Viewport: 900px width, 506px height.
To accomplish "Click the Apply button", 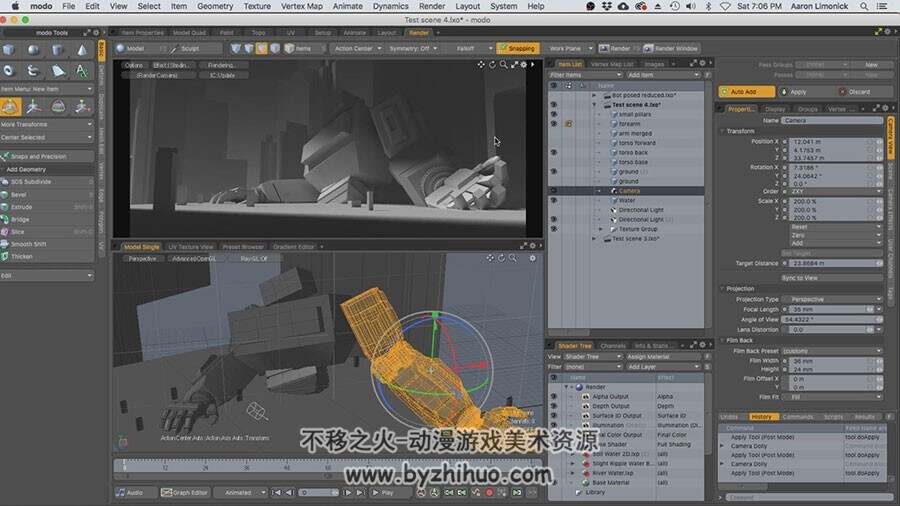I will coord(796,92).
